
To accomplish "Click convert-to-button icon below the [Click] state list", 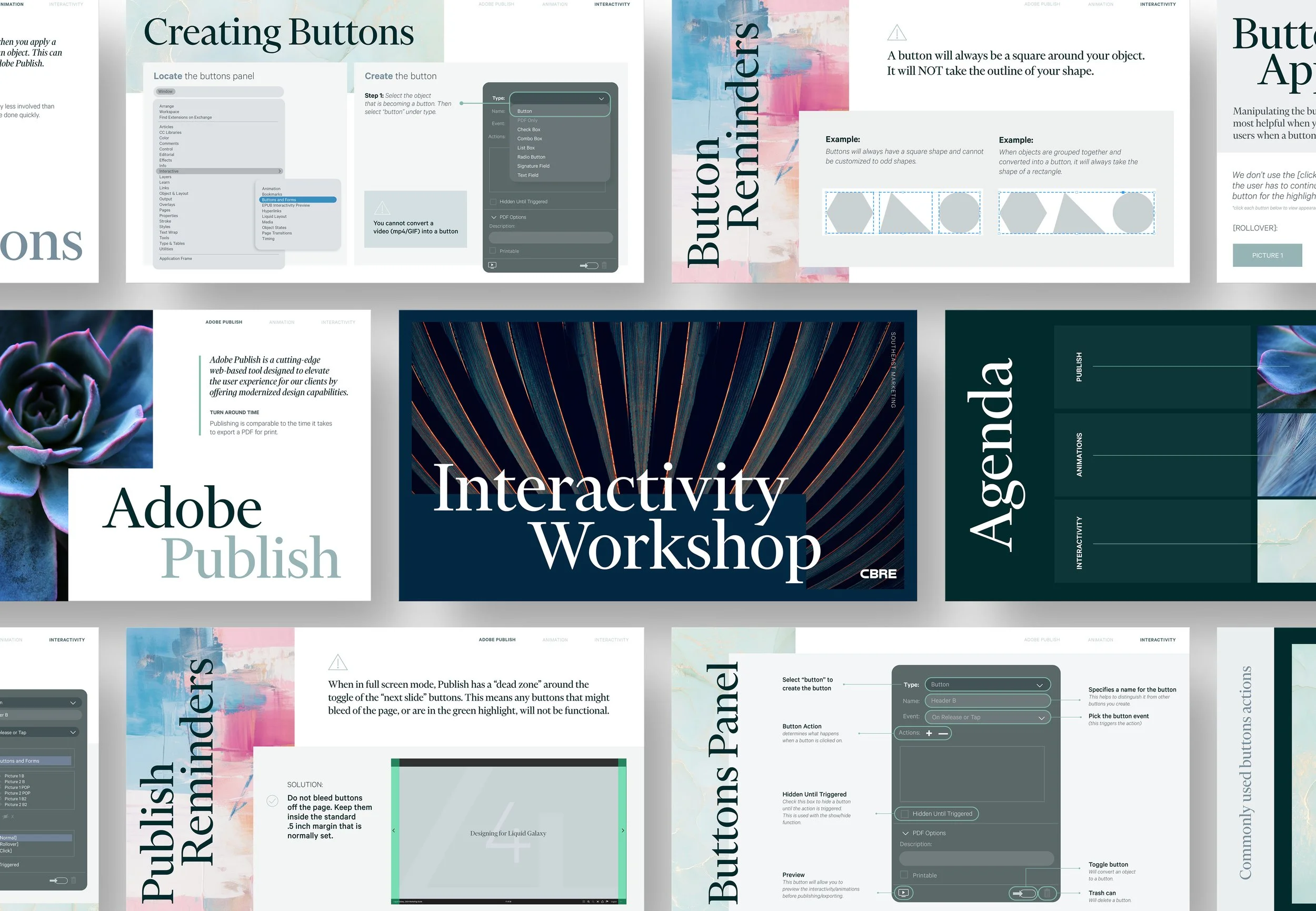I will tap(59, 880).
